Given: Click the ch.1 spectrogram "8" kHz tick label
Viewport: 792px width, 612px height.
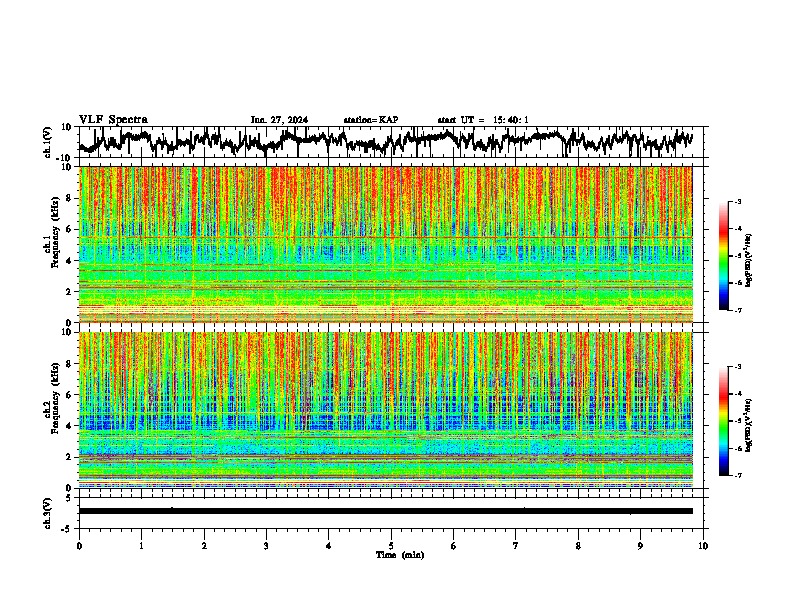Looking at the screenshot, I should coord(69,198).
